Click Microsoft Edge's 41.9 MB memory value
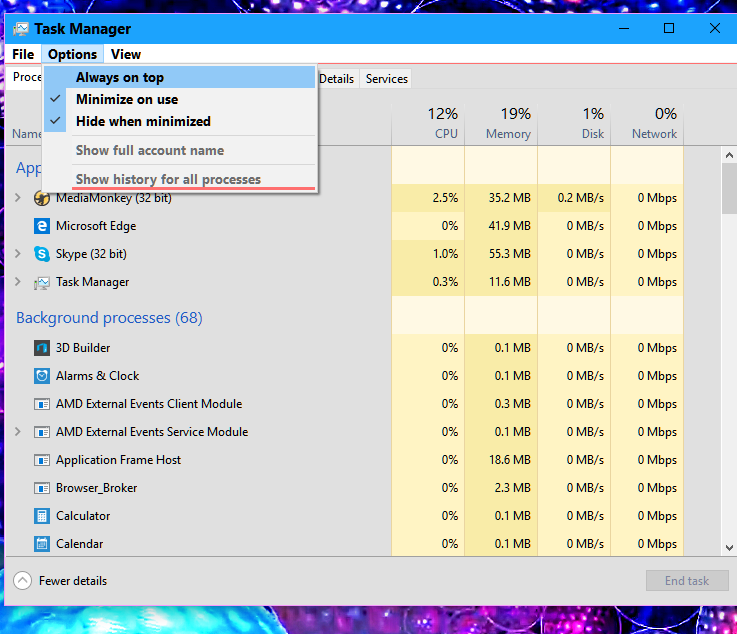This screenshot has height=634, width=737. 510,226
